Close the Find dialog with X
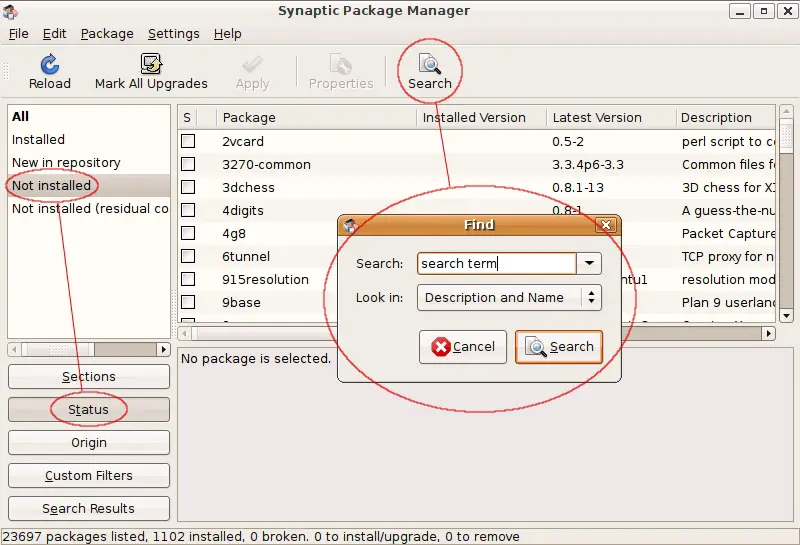 (x=606, y=225)
